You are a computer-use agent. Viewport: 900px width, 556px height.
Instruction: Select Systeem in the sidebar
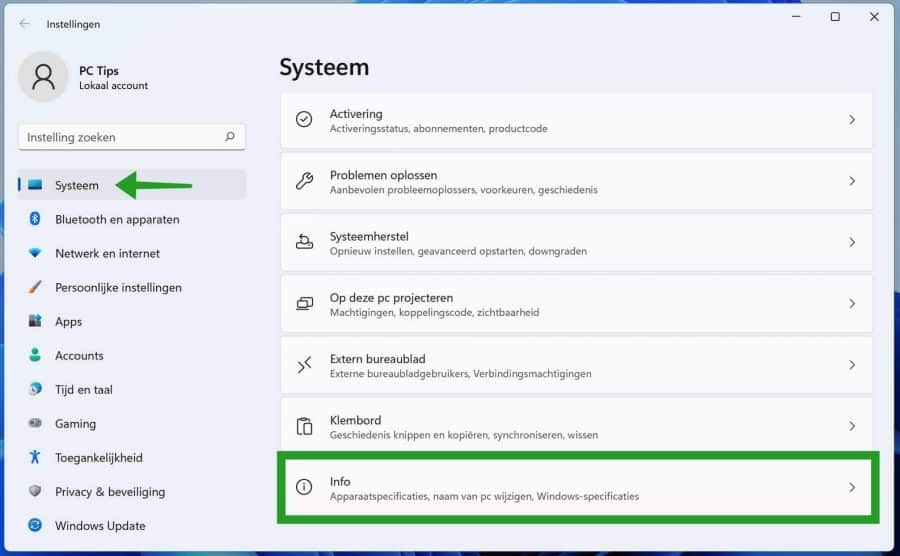click(131, 185)
